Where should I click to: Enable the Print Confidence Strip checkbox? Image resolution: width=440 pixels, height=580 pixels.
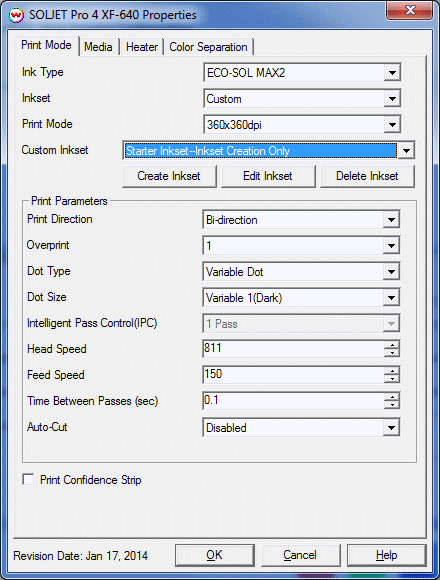[x=28, y=479]
